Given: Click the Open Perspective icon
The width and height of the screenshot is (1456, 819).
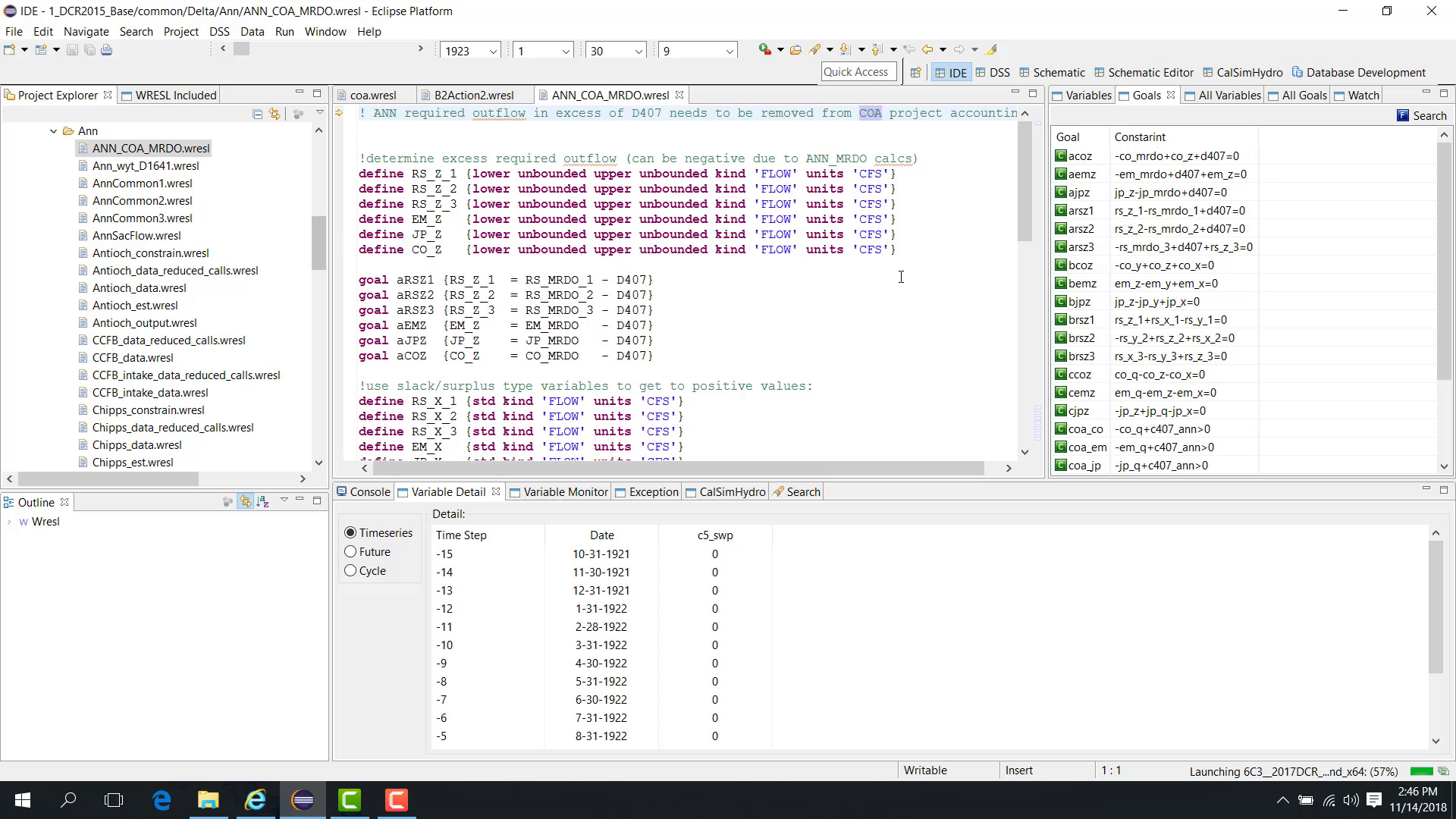Looking at the screenshot, I should coord(915,73).
